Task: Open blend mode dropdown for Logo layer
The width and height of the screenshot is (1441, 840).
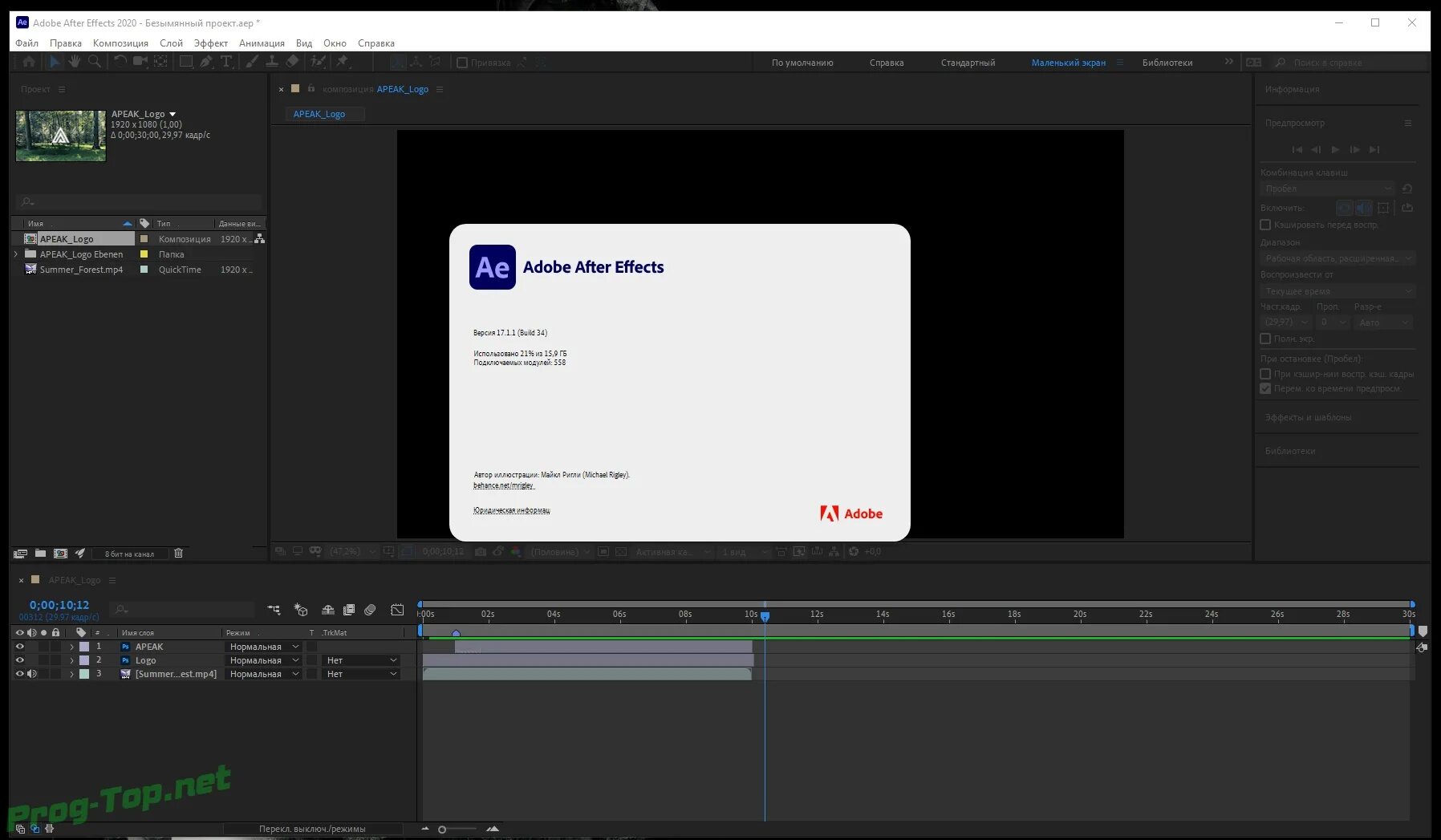Action: [264, 660]
